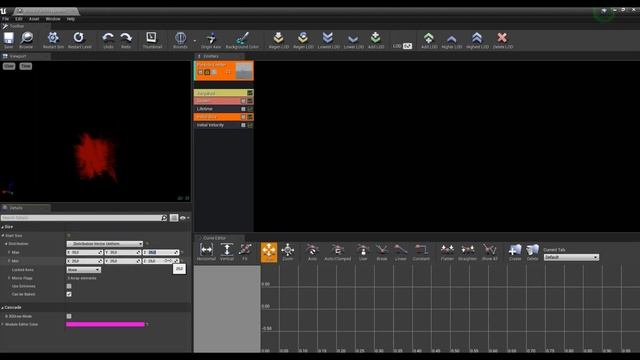This screenshot has height=360, width=640.
Task: Select the Emitters tab
Action: (x=219, y=56)
